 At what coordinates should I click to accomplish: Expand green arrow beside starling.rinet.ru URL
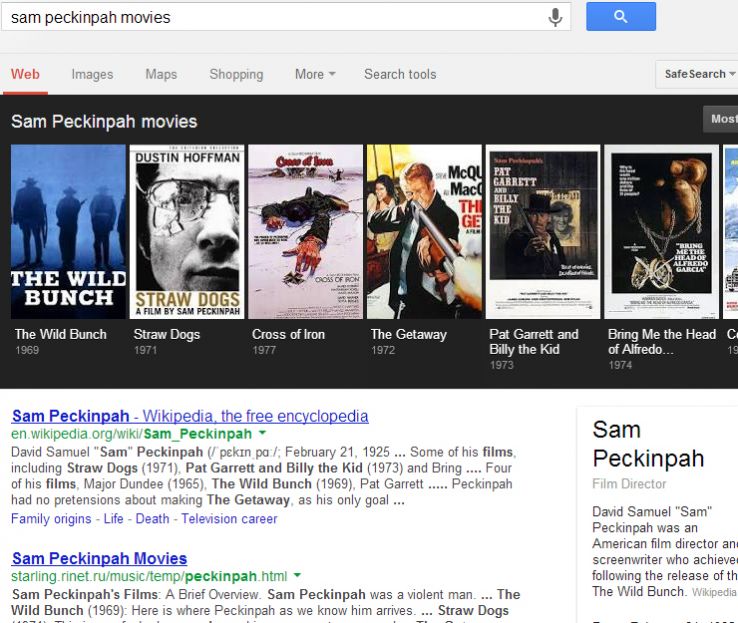297,576
